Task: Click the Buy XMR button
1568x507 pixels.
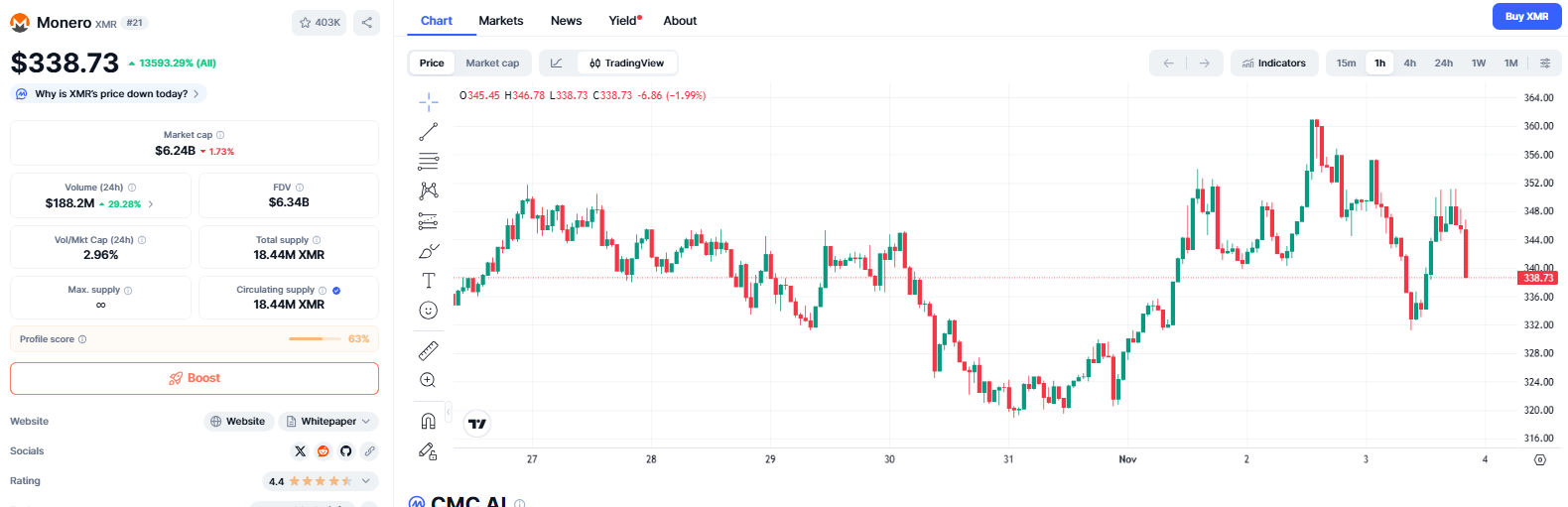Action: (1526, 17)
